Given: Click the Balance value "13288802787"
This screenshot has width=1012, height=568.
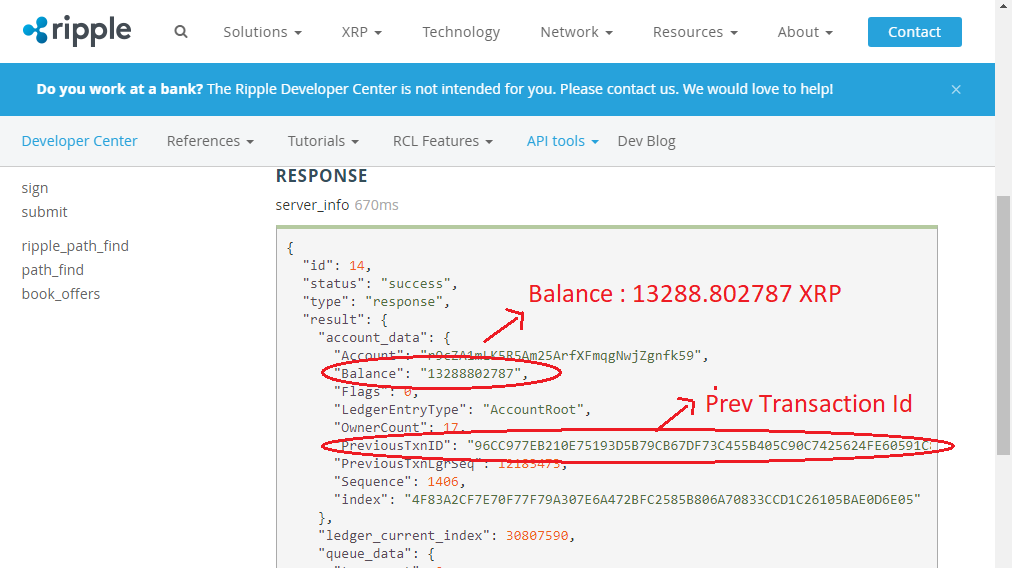Looking at the screenshot, I should coord(471,374).
